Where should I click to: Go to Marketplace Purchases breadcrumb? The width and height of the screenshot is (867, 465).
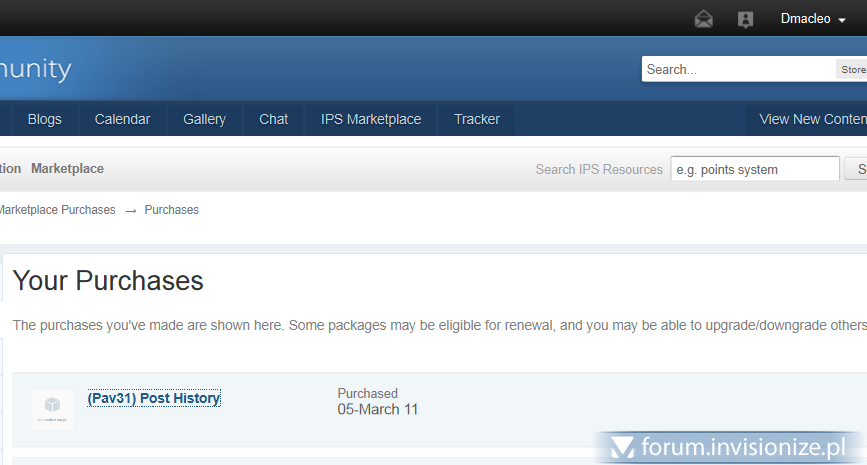(x=56, y=210)
